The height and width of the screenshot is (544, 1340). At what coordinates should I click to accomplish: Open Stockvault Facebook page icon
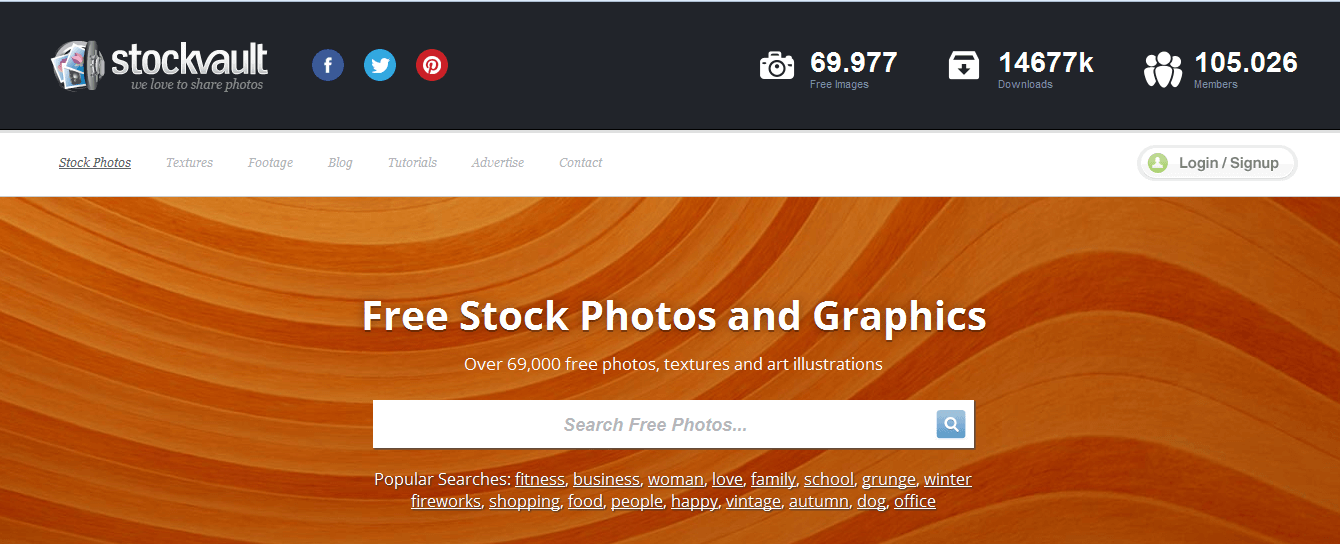[328, 66]
